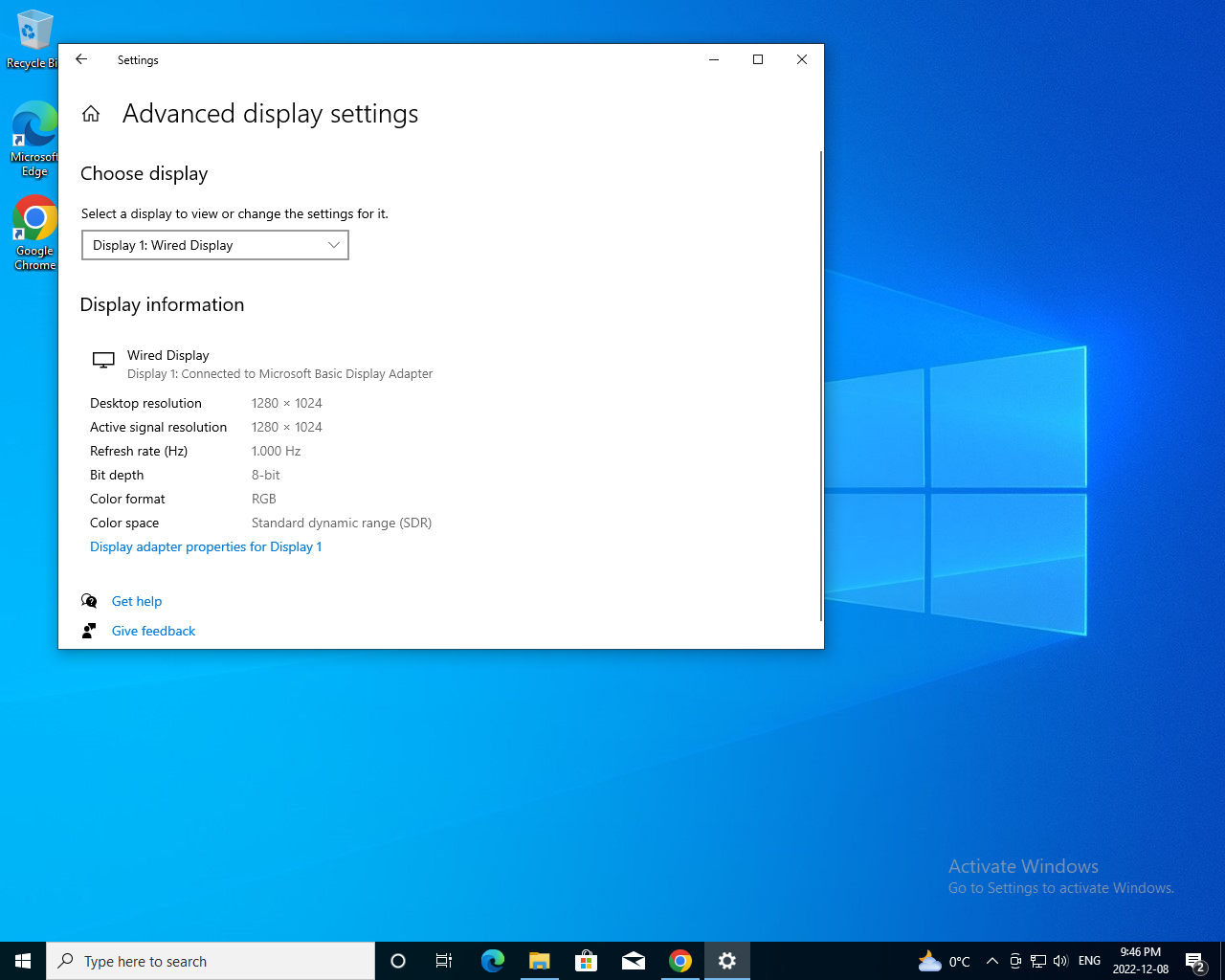Open the volume control in system tray
This screenshot has height=980, width=1225.
point(1060,961)
